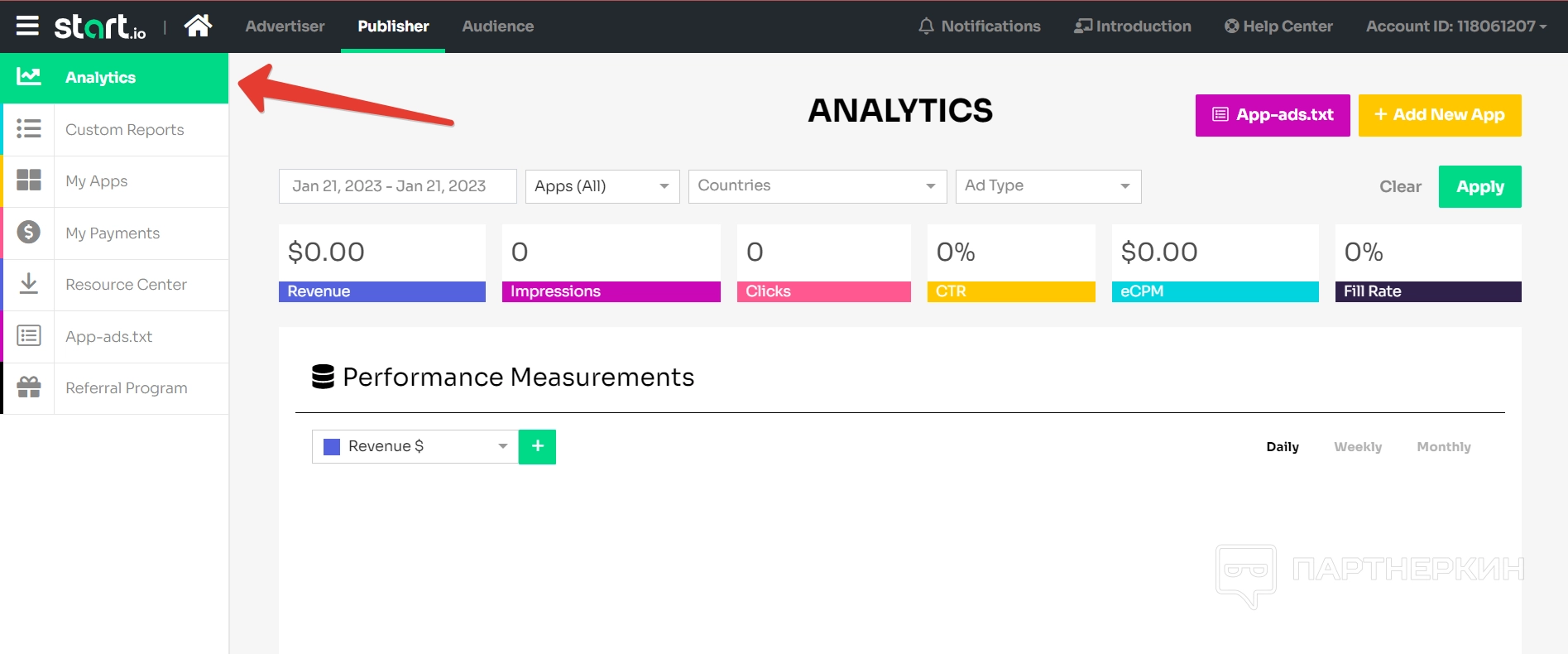The image size is (1568, 654).
Task: Switch chart to Weekly view
Action: coord(1357,447)
